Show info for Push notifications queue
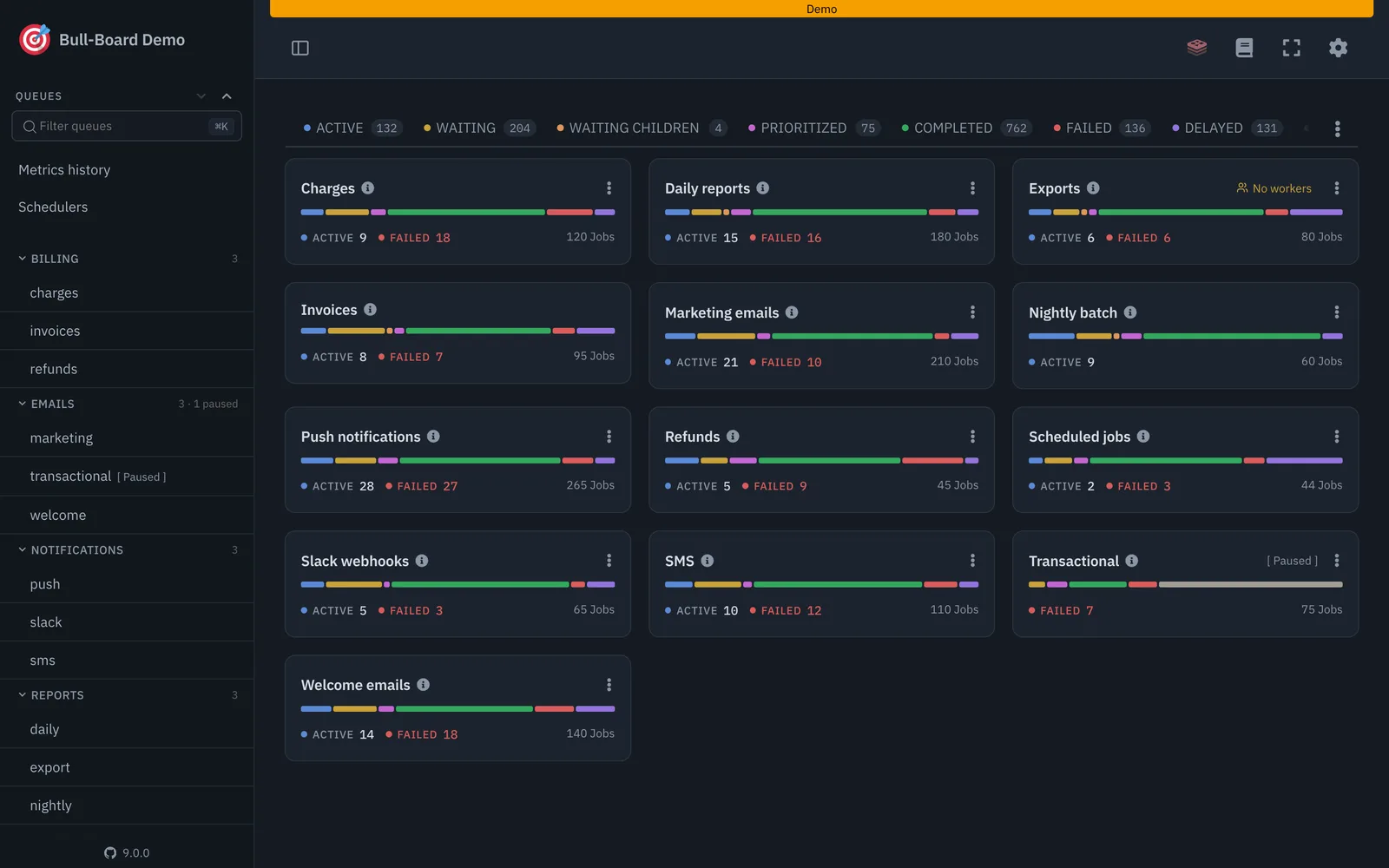Image resolution: width=1389 pixels, height=868 pixels. pyautogui.click(x=433, y=437)
